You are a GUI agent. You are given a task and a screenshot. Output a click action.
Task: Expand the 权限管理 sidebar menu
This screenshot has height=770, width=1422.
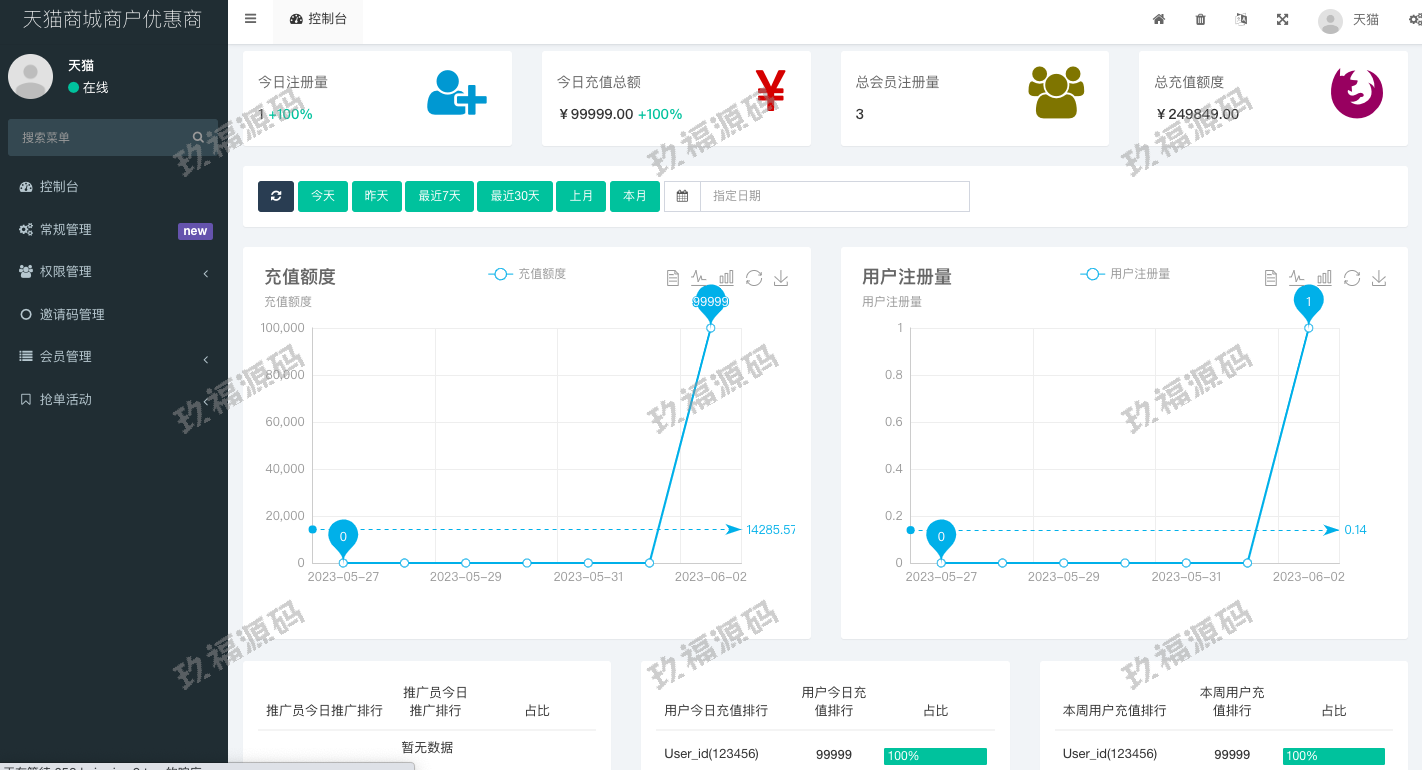[113, 272]
